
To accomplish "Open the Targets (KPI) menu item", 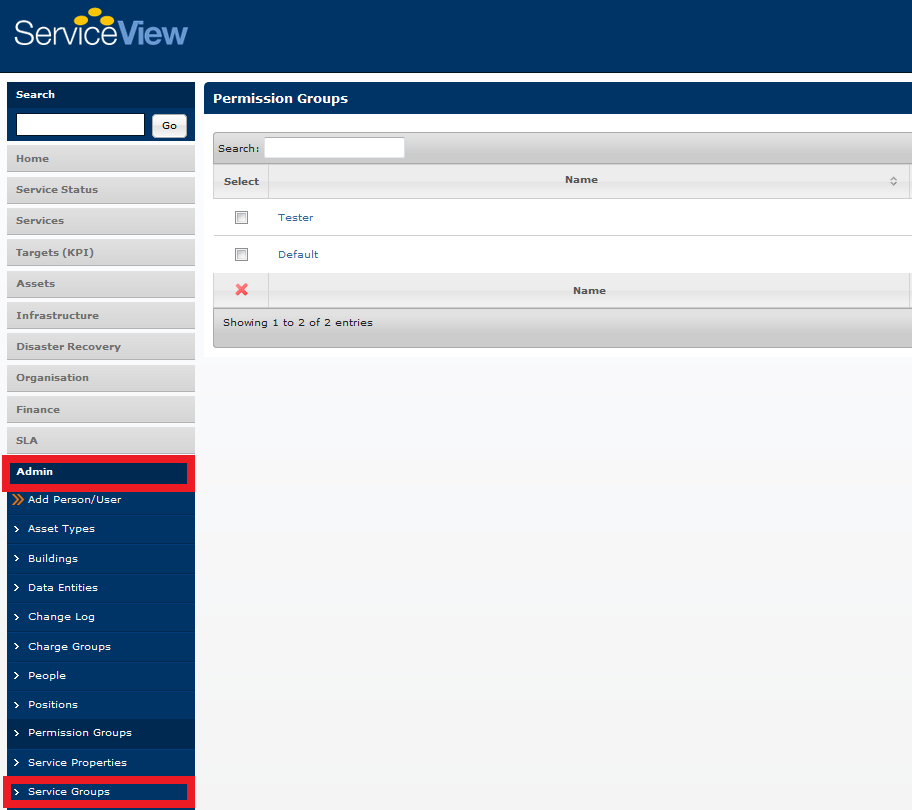I will click(101, 252).
